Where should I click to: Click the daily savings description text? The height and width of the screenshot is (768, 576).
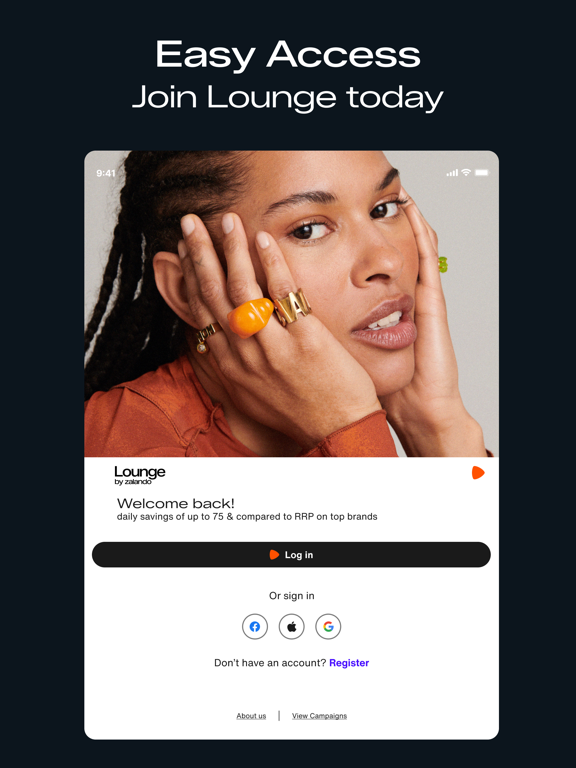click(247, 516)
